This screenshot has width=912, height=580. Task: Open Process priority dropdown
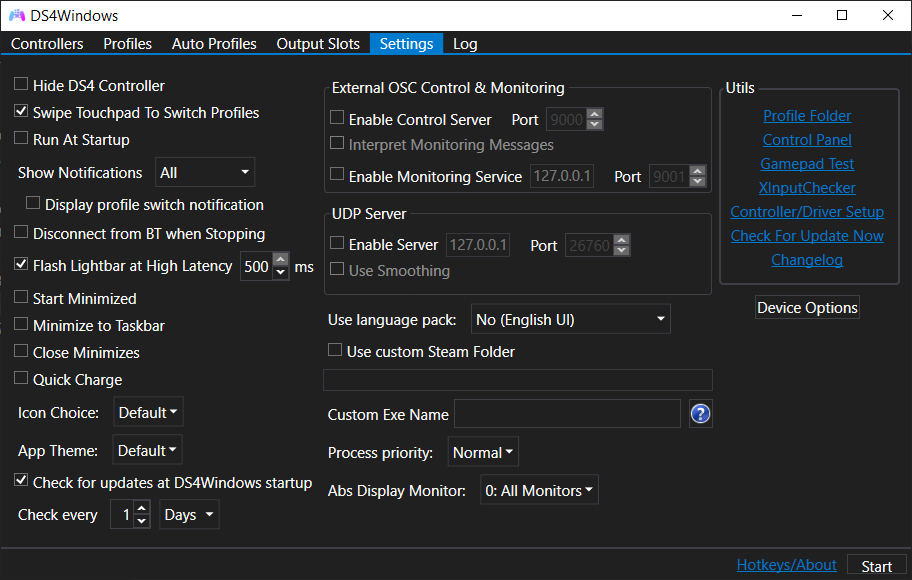(483, 453)
